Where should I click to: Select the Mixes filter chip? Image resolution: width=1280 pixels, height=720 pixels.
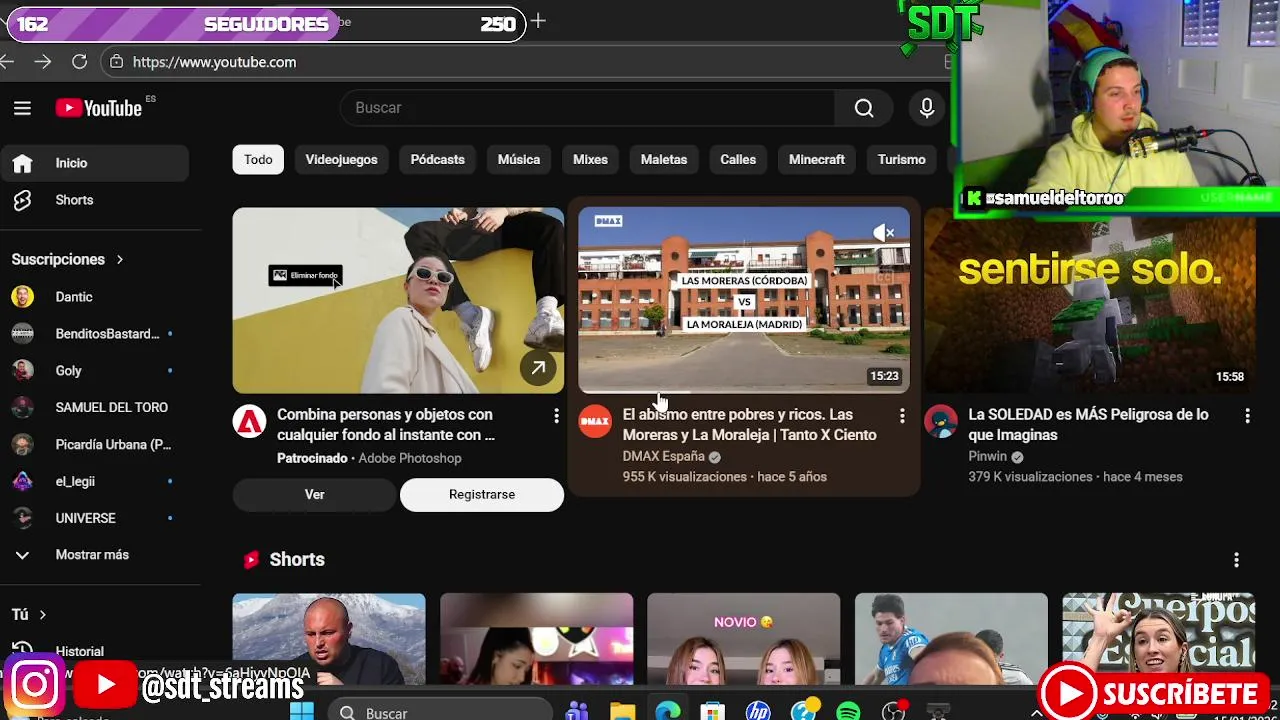click(x=590, y=160)
